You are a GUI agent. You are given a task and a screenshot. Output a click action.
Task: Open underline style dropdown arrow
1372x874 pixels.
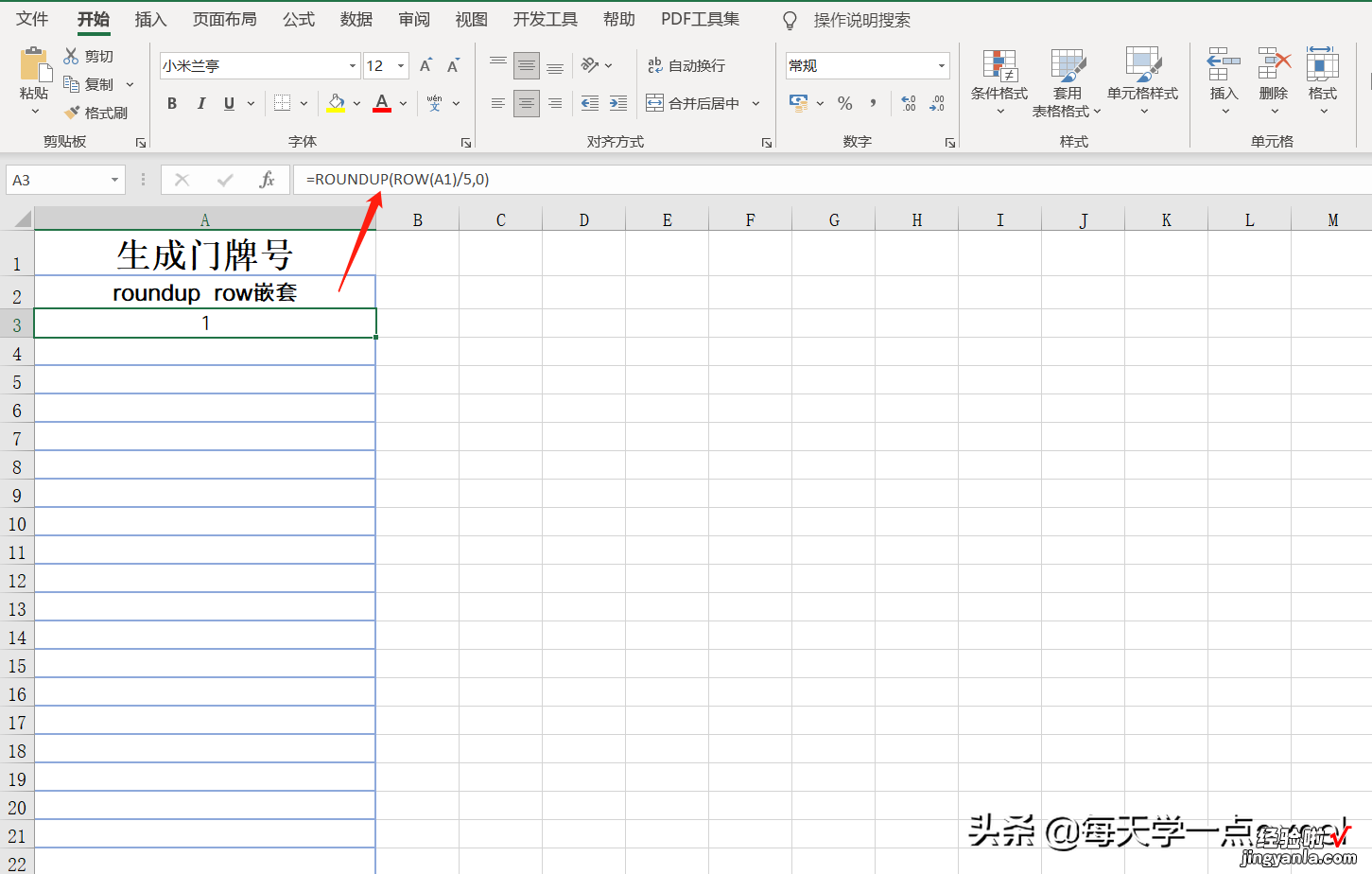click(251, 103)
